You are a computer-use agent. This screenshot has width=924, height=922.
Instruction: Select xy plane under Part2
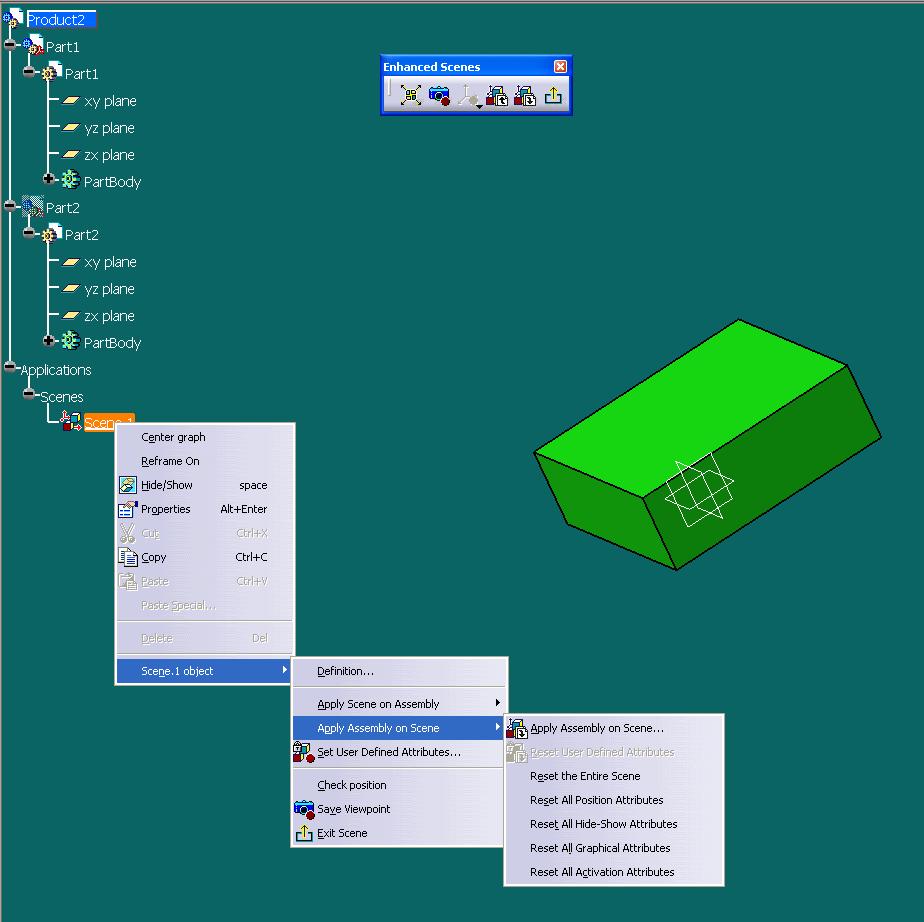(110, 262)
